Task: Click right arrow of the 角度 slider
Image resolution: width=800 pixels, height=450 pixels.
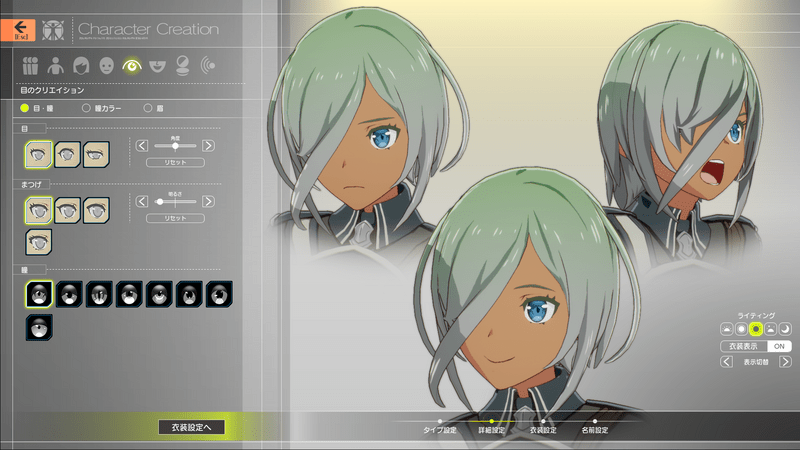Action: pos(208,146)
